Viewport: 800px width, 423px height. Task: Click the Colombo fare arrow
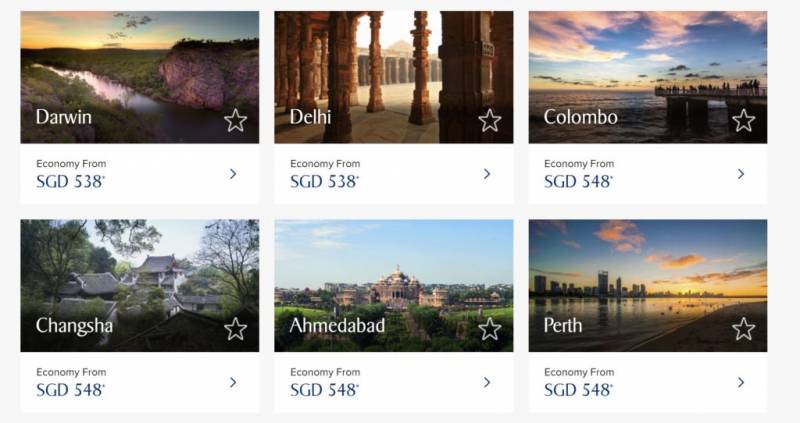741,174
